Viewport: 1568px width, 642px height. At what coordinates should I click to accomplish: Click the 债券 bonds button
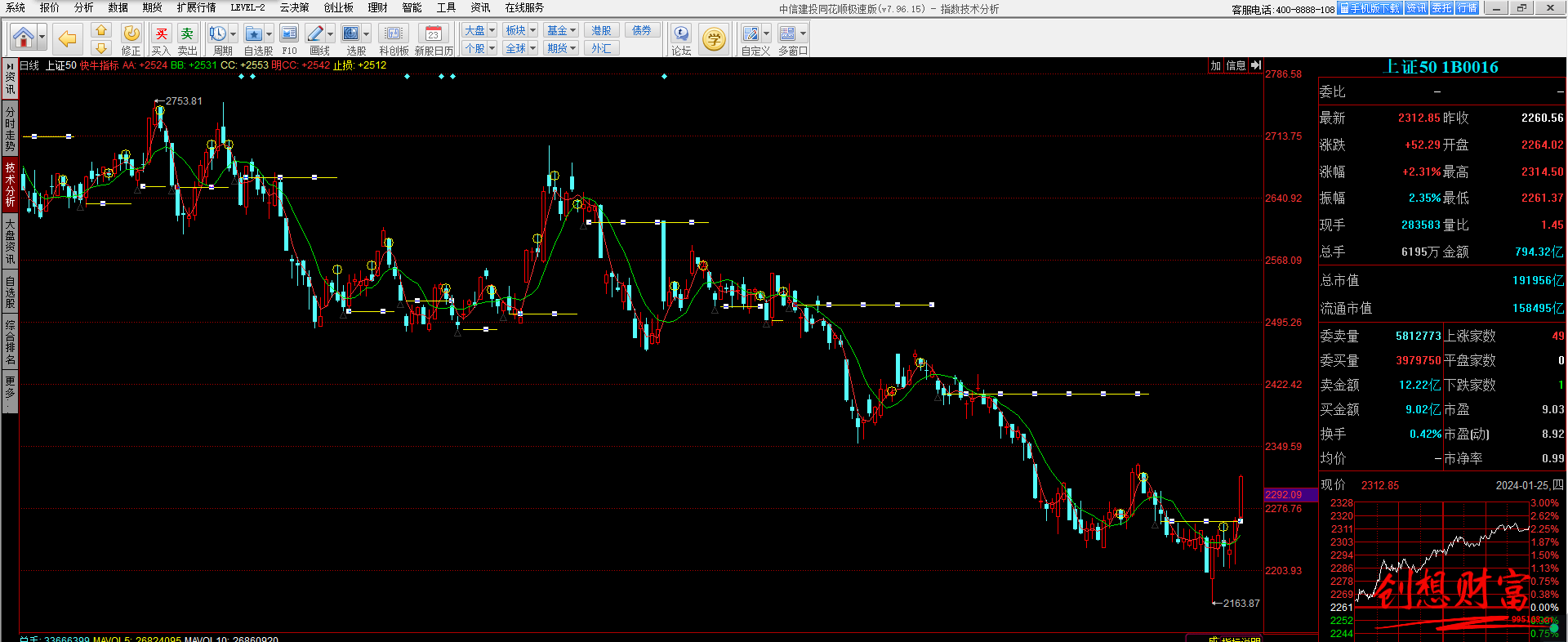click(x=643, y=30)
